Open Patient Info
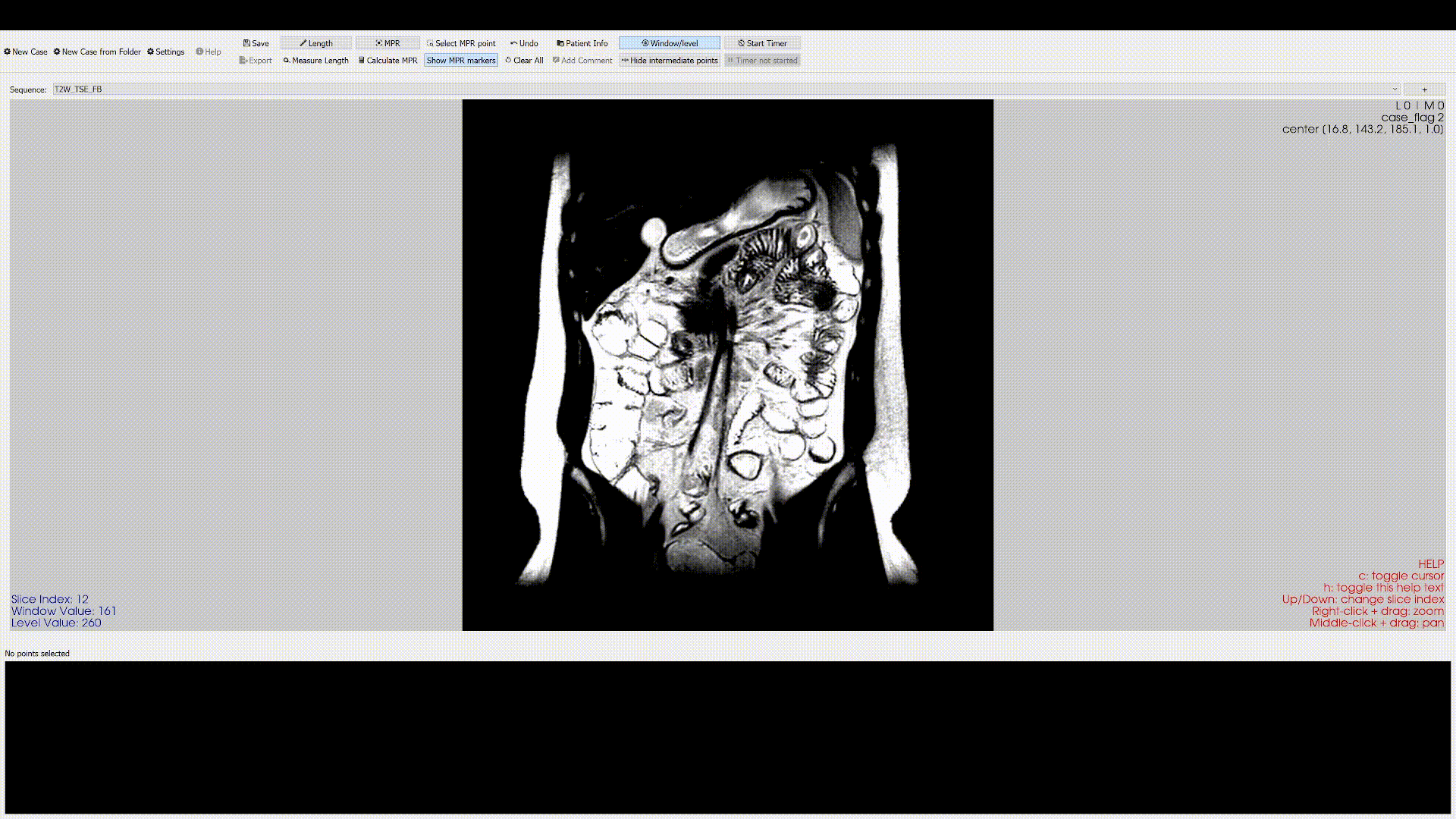1456x819 pixels. pos(582,43)
